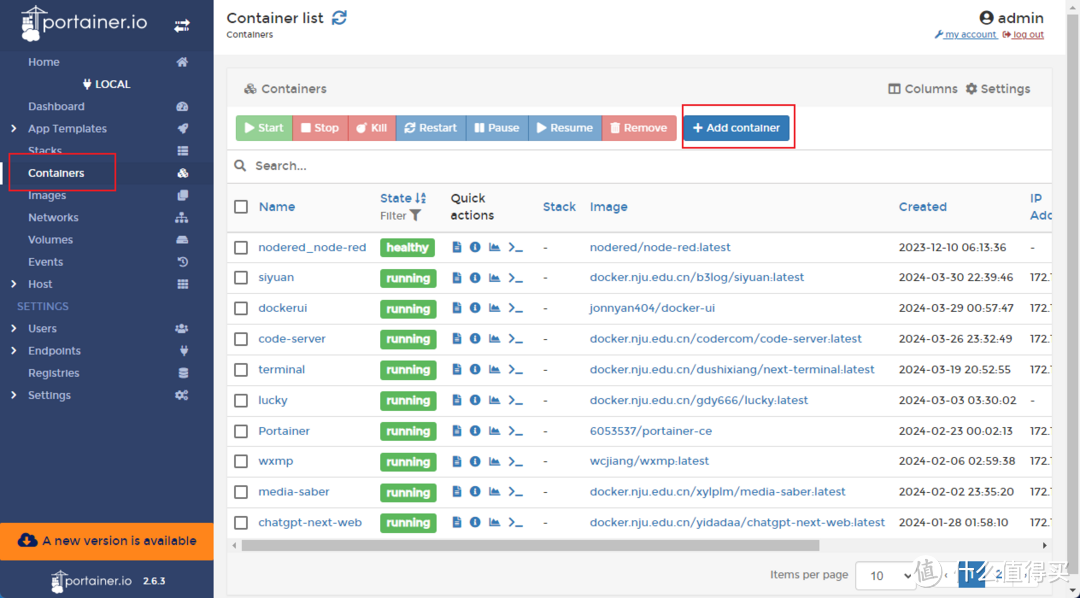Open inspect icon for dockerui container
Image resolution: width=1080 pixels, height=598 pixels.
tap(475, 309)
